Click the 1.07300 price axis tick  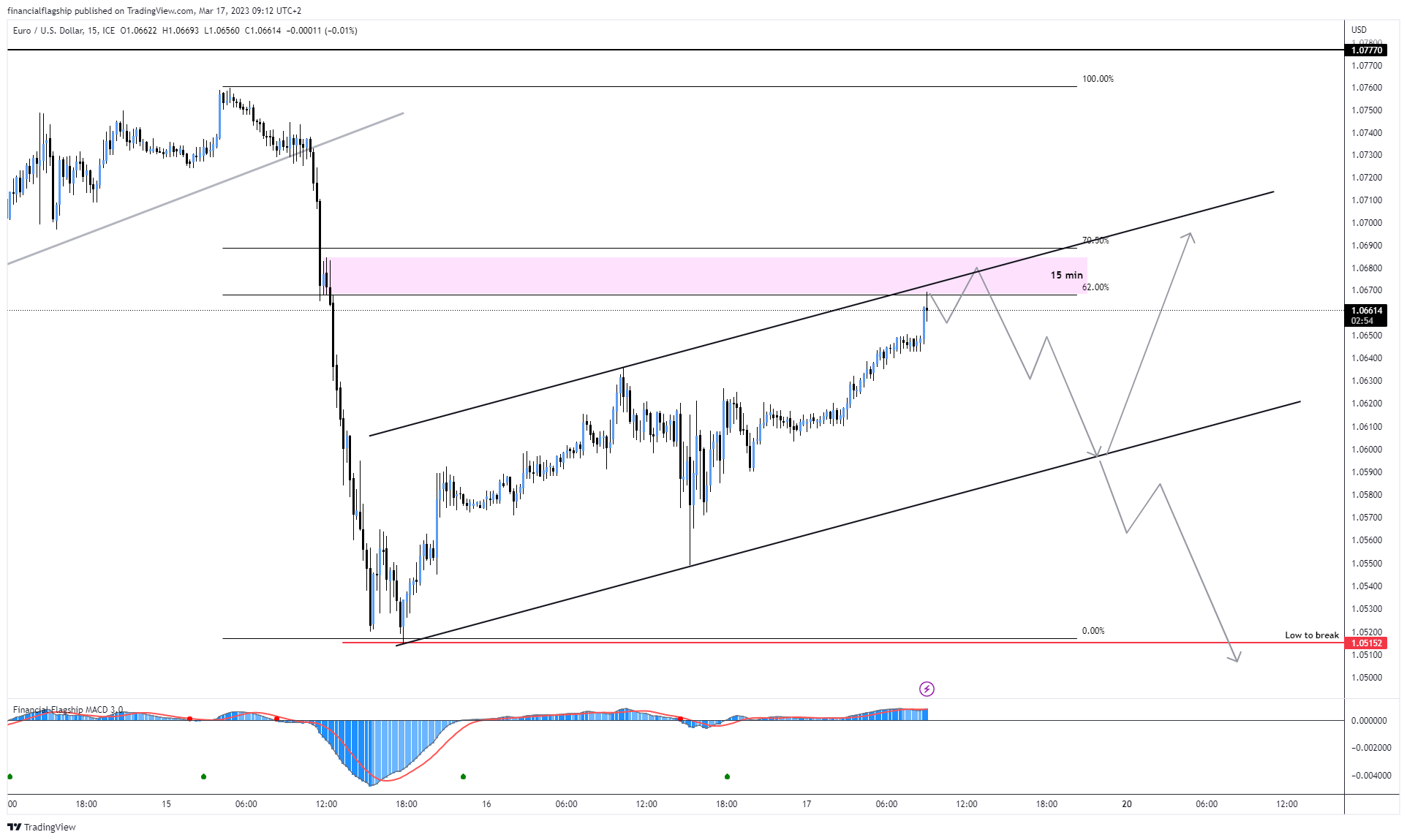(1367, 155)
